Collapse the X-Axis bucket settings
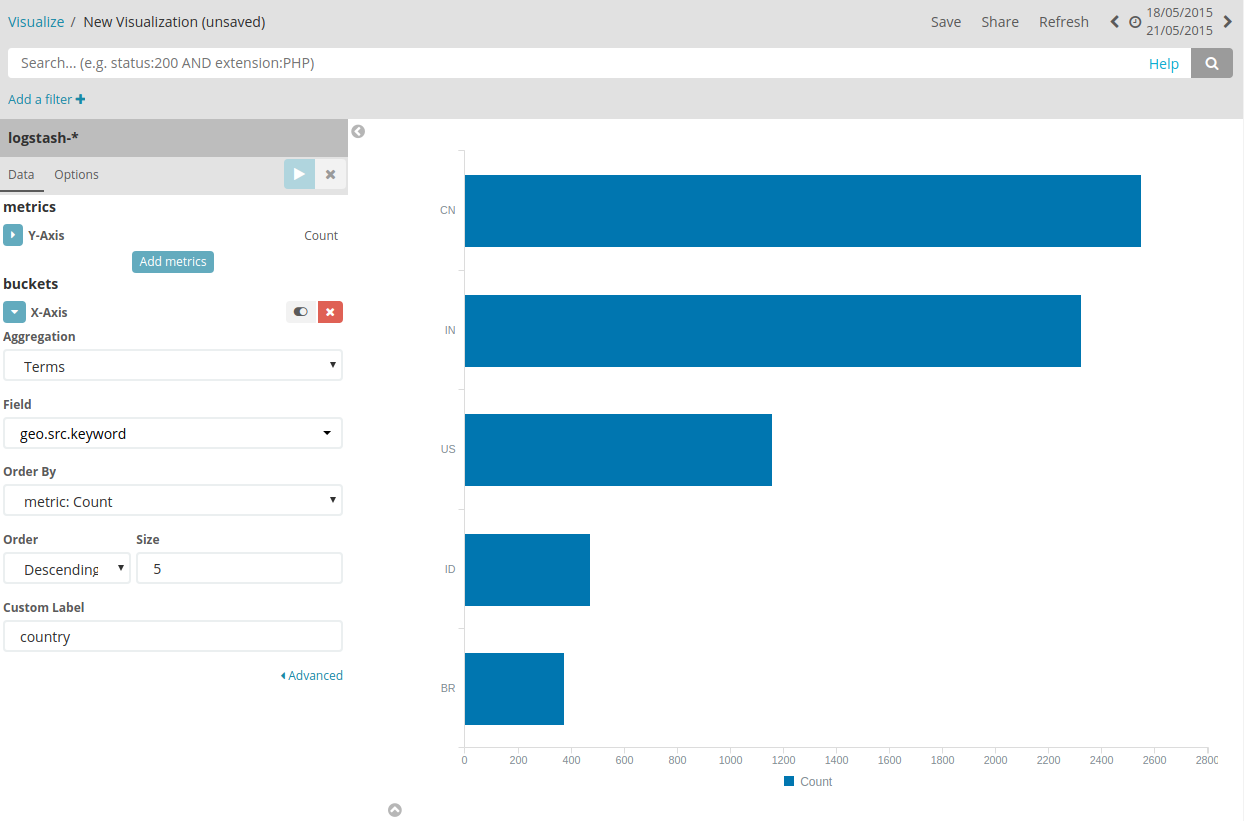Image resolution: width=1244 pixels, height=821 pixels. pos(14,312)
